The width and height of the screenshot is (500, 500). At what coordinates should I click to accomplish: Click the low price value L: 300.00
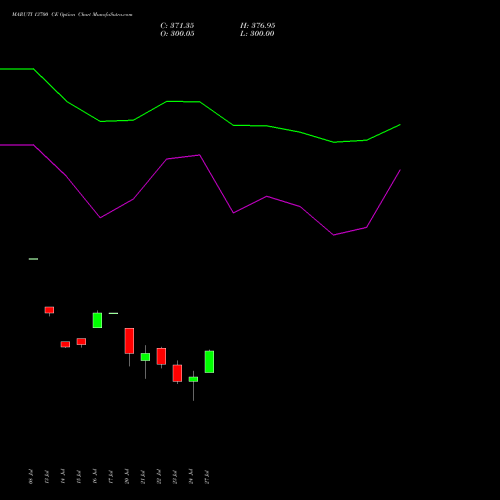pyautogui.click(x=257, y=34)
